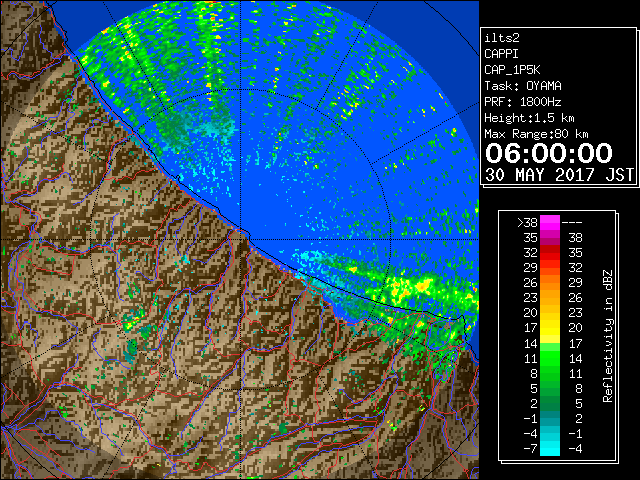Screen dimensions: 640x480
Task: Click the orange 23 dBZ legend swatch
Action: 550,298
